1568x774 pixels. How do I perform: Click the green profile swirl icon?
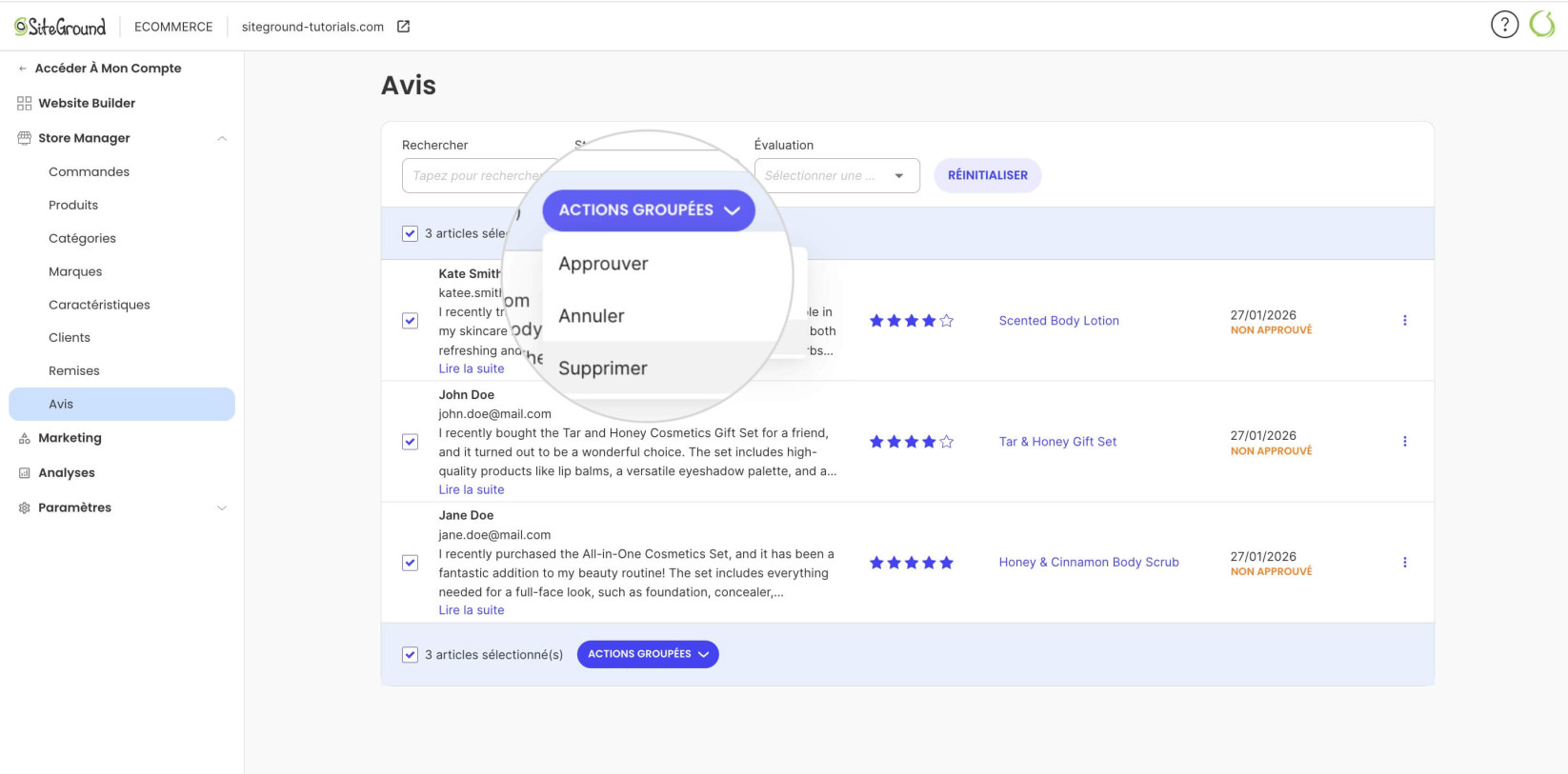point(1541,25)
